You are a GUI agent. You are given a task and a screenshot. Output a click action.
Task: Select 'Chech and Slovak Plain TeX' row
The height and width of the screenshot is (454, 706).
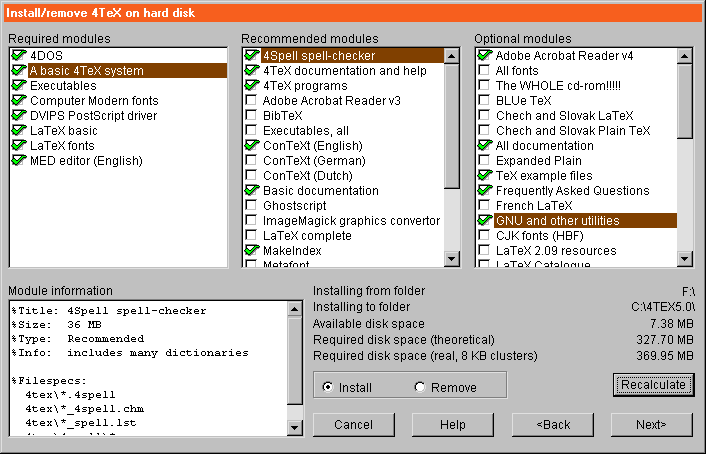[x=573, y=131]
